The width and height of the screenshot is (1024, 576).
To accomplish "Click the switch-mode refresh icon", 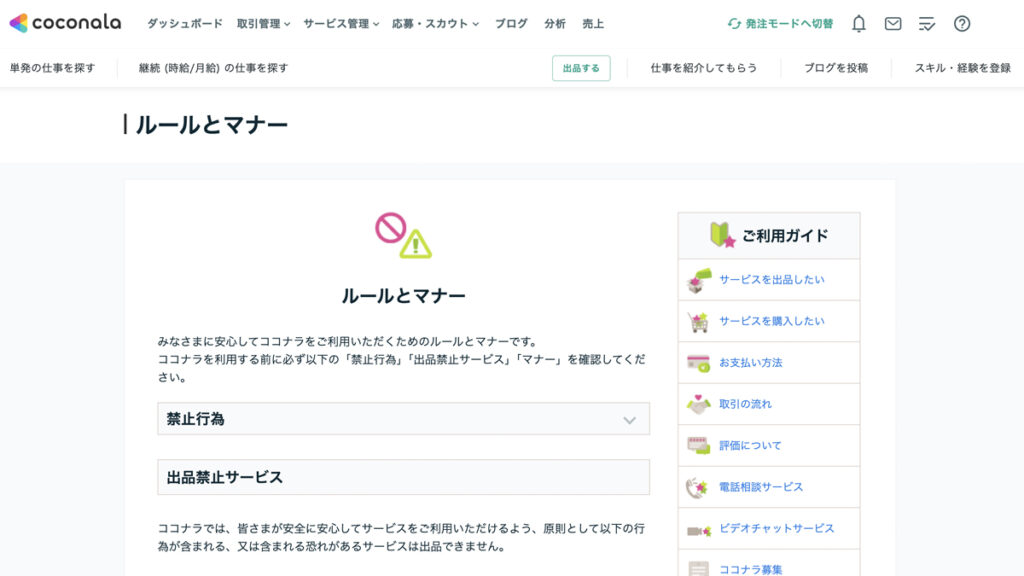I will point(734,24).
